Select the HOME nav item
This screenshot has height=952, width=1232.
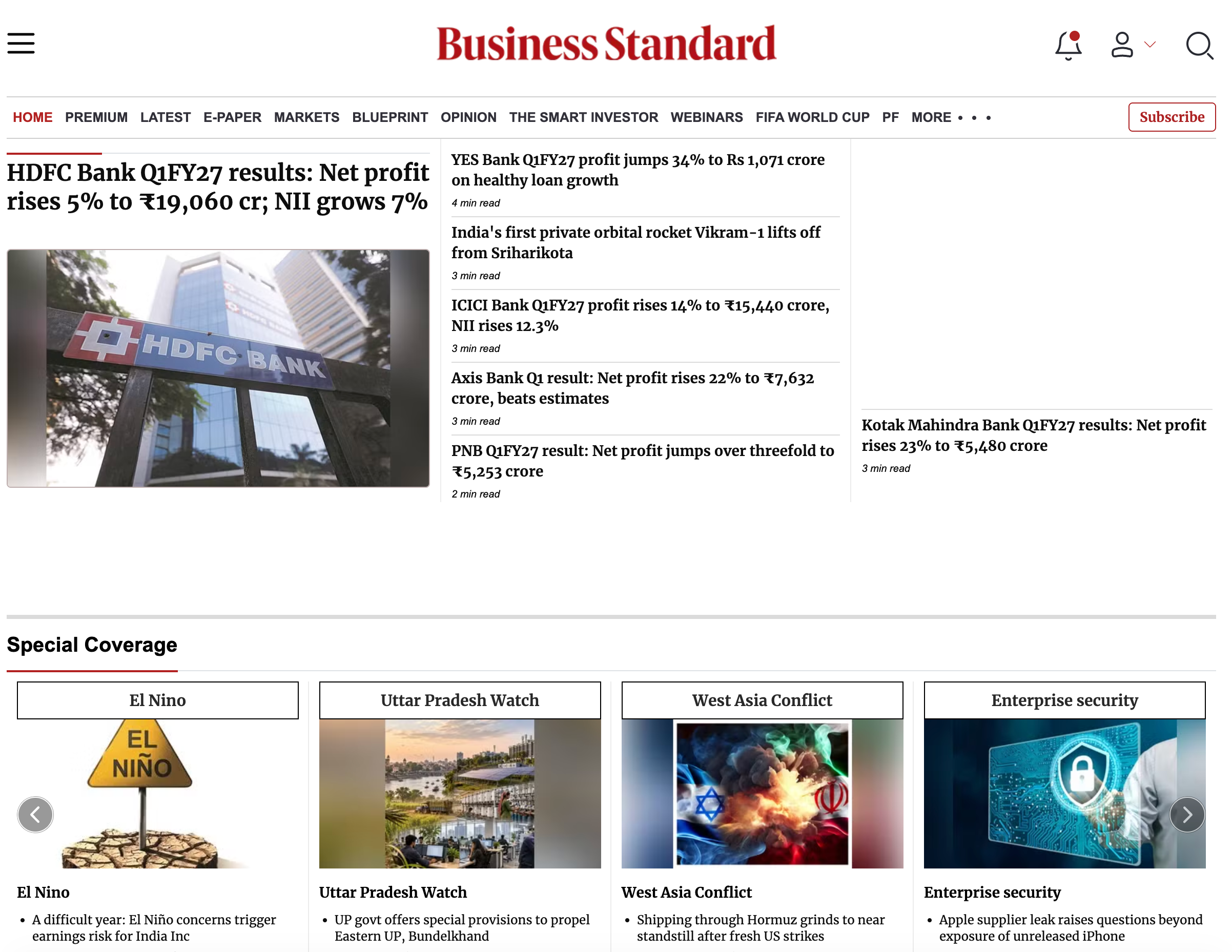coord(33,117)
